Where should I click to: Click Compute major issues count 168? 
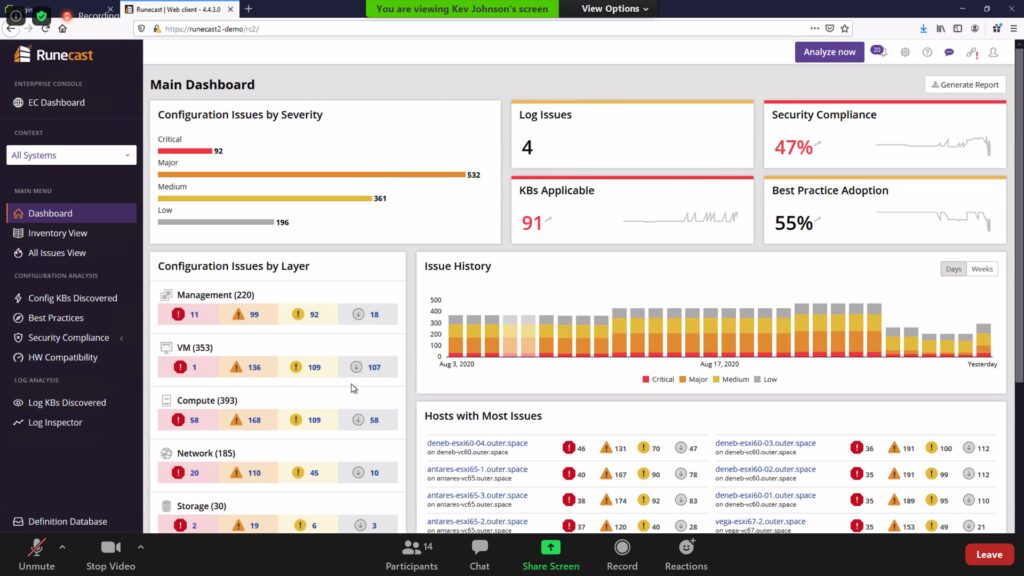pyautogui.click(x=247, y=420)
